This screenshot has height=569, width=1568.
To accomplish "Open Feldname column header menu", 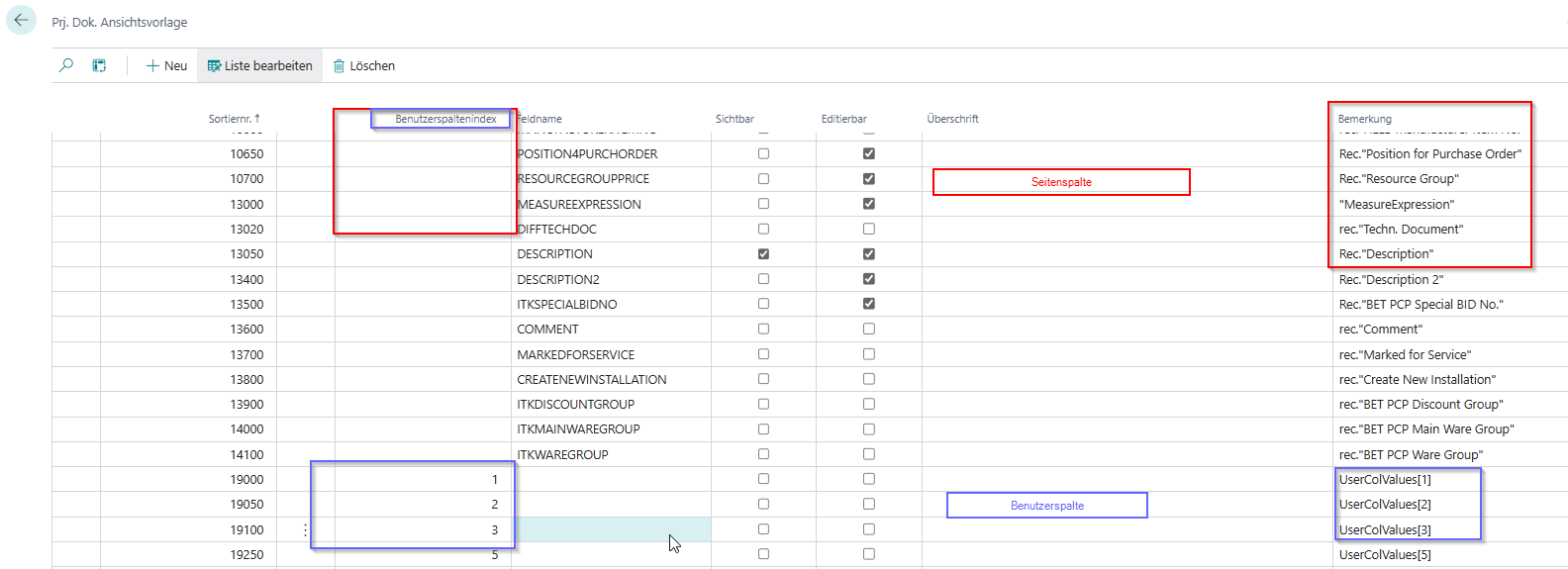I will tap(540, 119).
